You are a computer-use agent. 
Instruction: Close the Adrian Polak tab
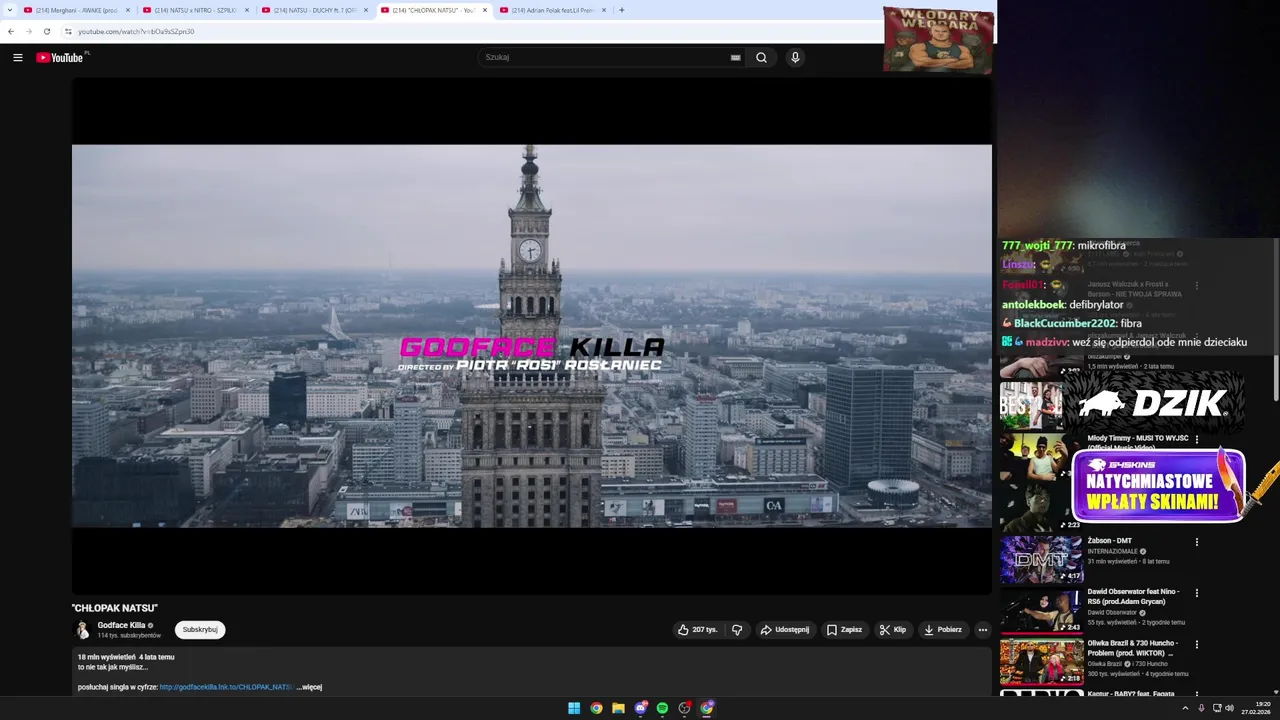(x=604, y=10)
